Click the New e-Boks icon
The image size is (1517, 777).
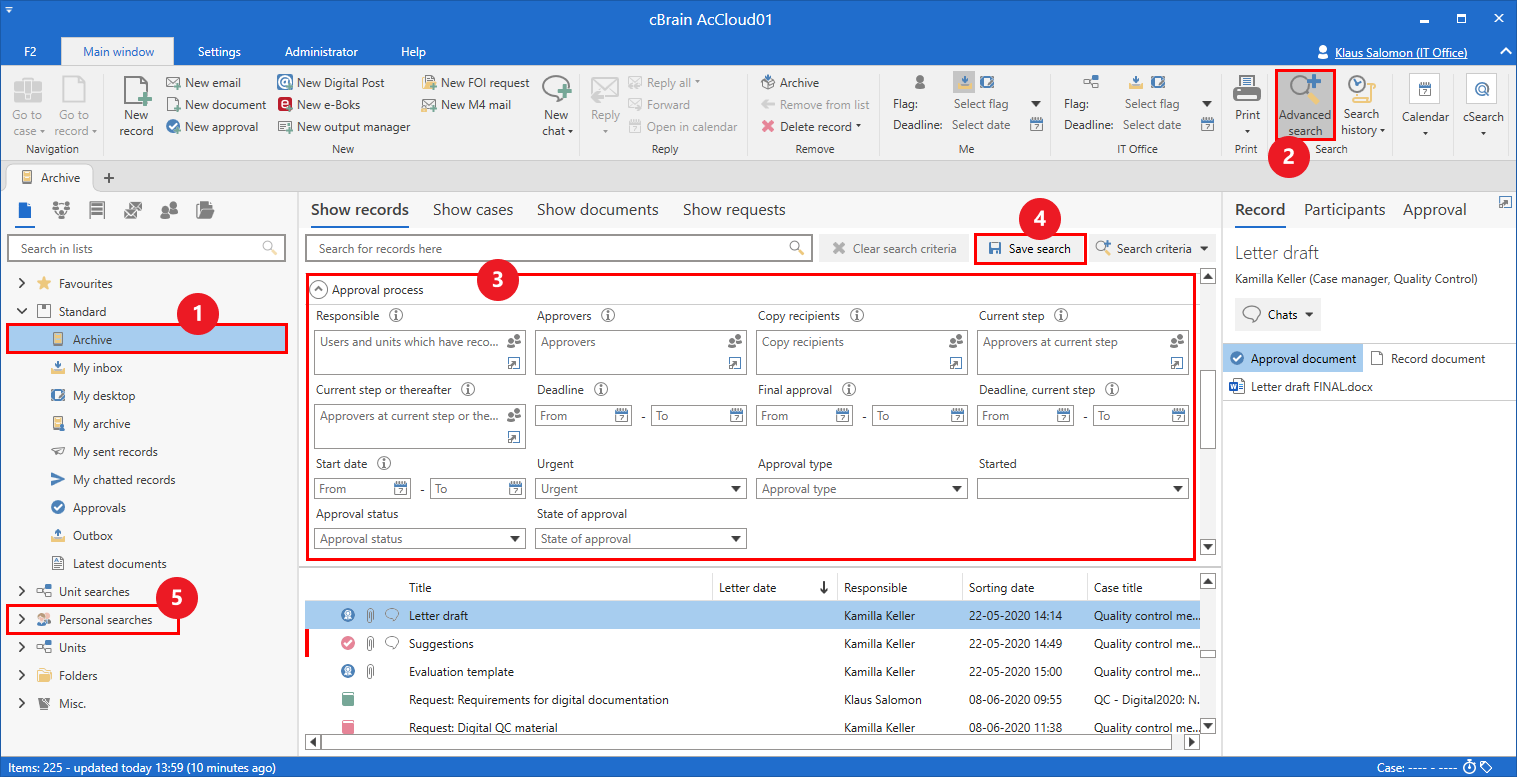(x=286, y=105)
